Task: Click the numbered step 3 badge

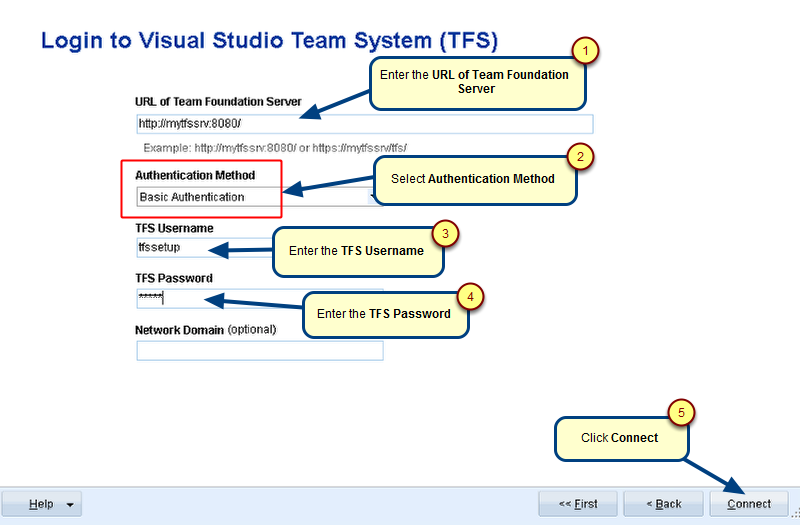Action: coord(449,233)
